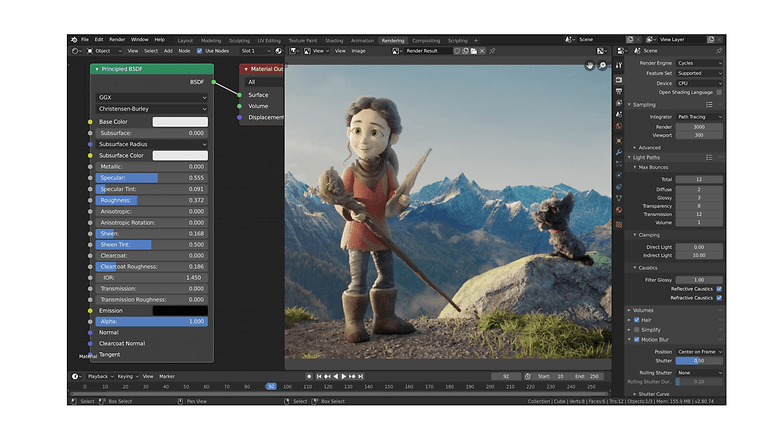The image size is (782, 440).
Task: Open Sampling presets list icon
Action: 709,104
